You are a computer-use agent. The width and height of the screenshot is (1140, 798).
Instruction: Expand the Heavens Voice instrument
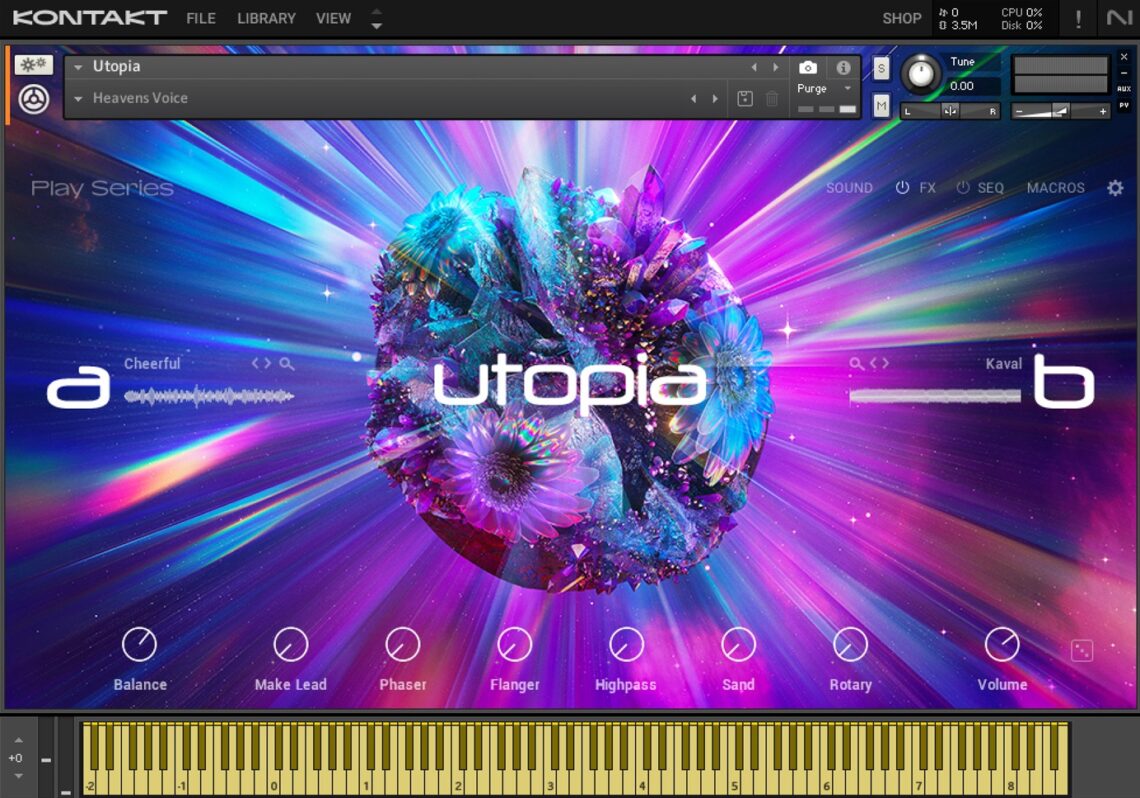pos(78,98)
